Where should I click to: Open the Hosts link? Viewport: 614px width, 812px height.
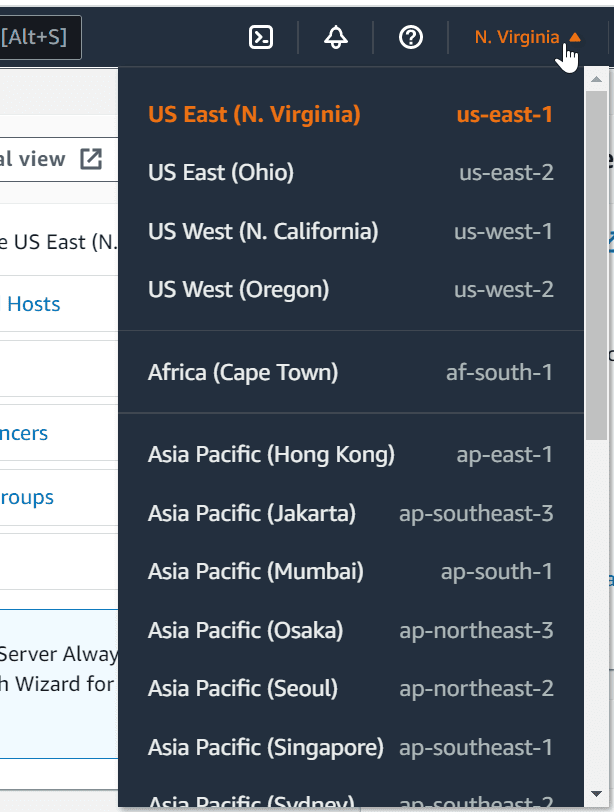click(33, 304)
